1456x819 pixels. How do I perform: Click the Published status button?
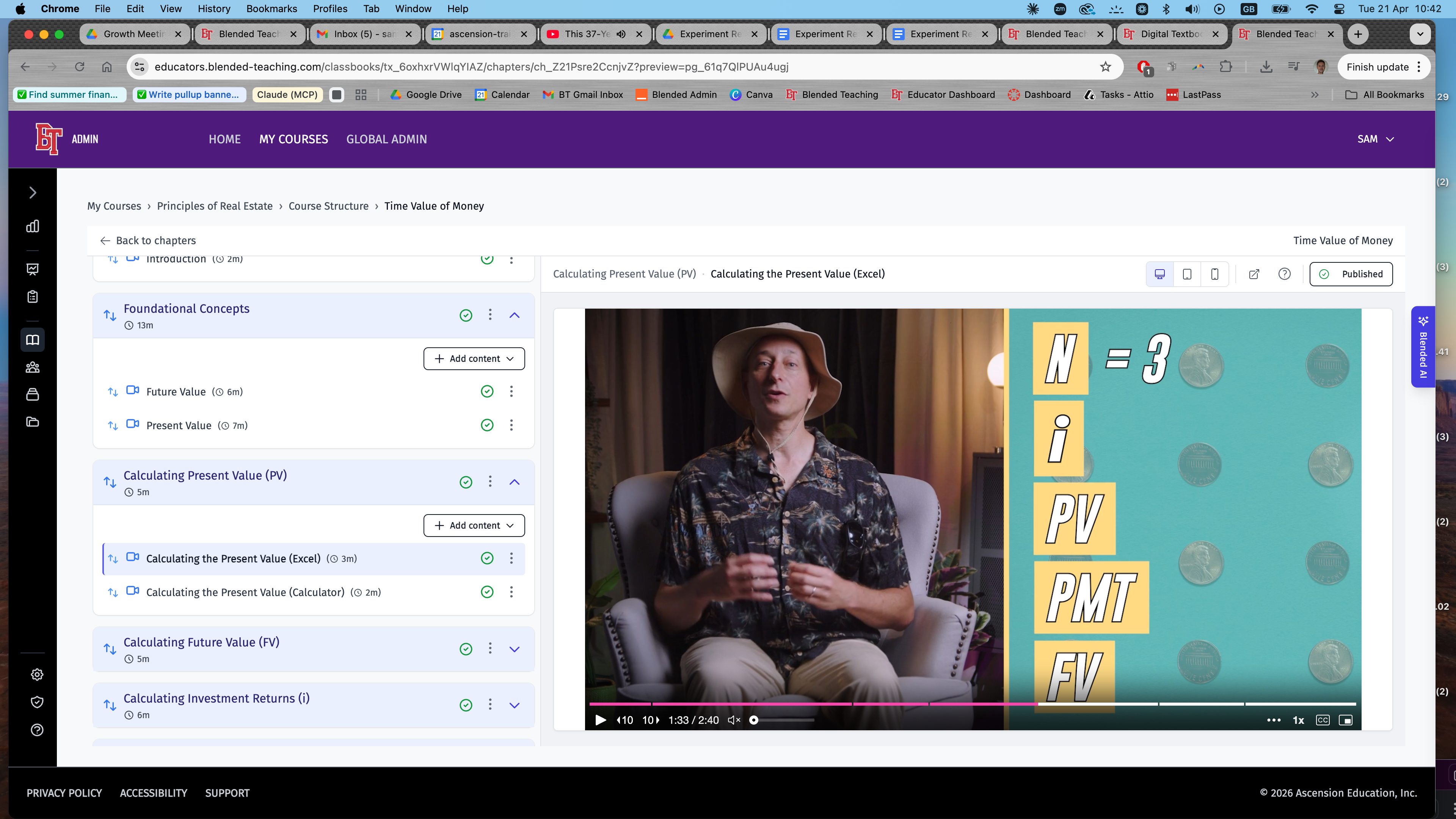point(1351,274)
